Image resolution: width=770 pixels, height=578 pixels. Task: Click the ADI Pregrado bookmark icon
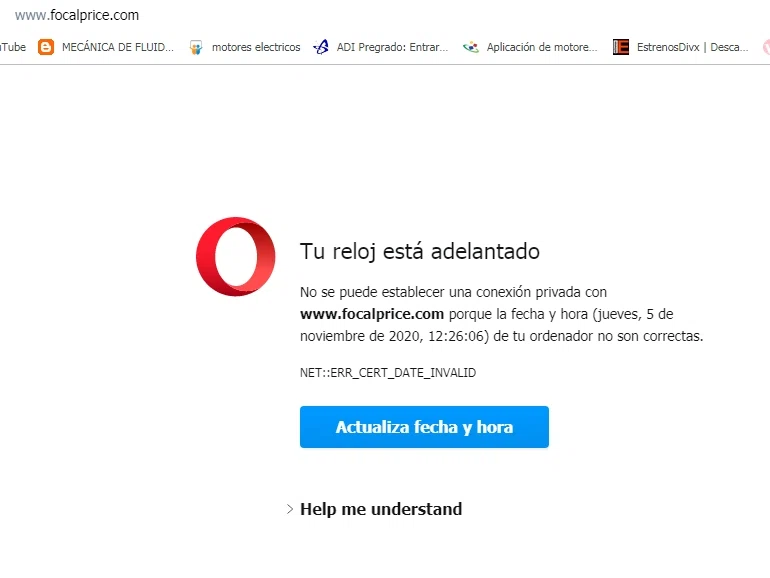(321, 47)
